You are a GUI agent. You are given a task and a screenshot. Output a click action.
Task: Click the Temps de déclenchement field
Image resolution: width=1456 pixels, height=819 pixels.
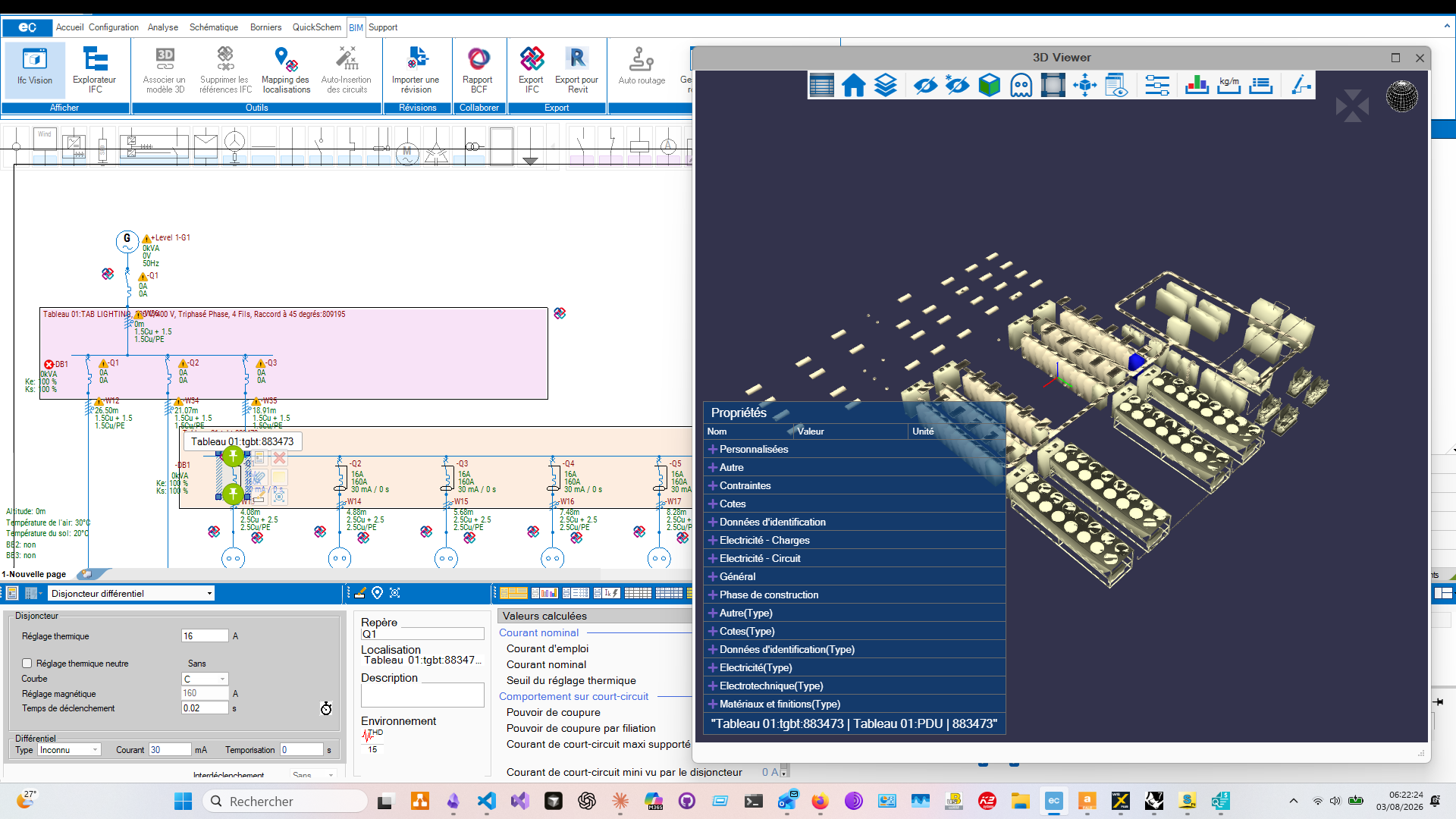pos(205,708)
